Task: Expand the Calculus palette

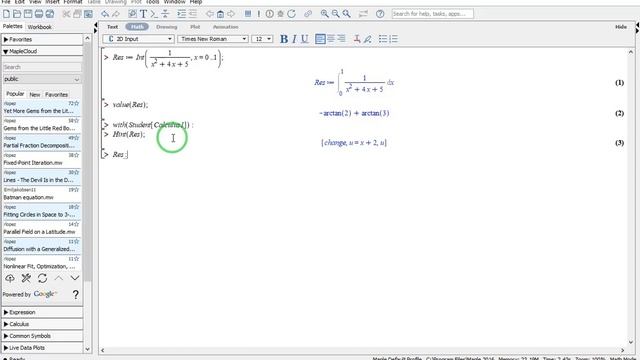Action: tap(42, 324)
